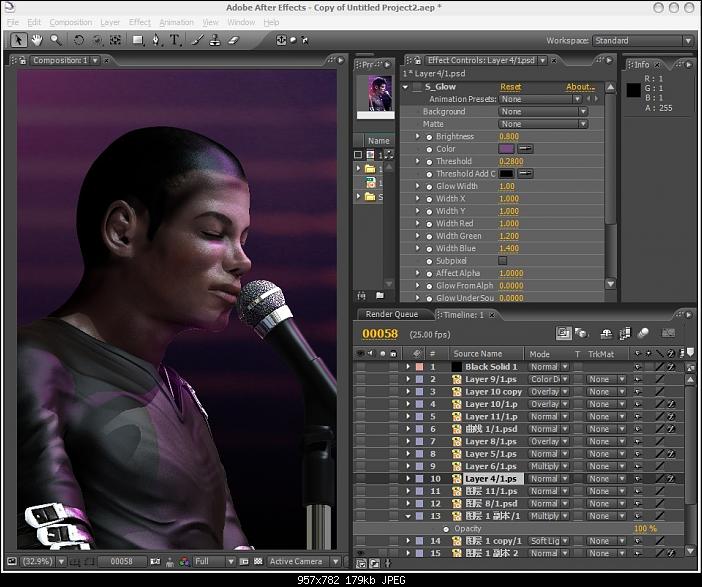Open the Background dropdown in S_Glow

[x=543, y=111]
